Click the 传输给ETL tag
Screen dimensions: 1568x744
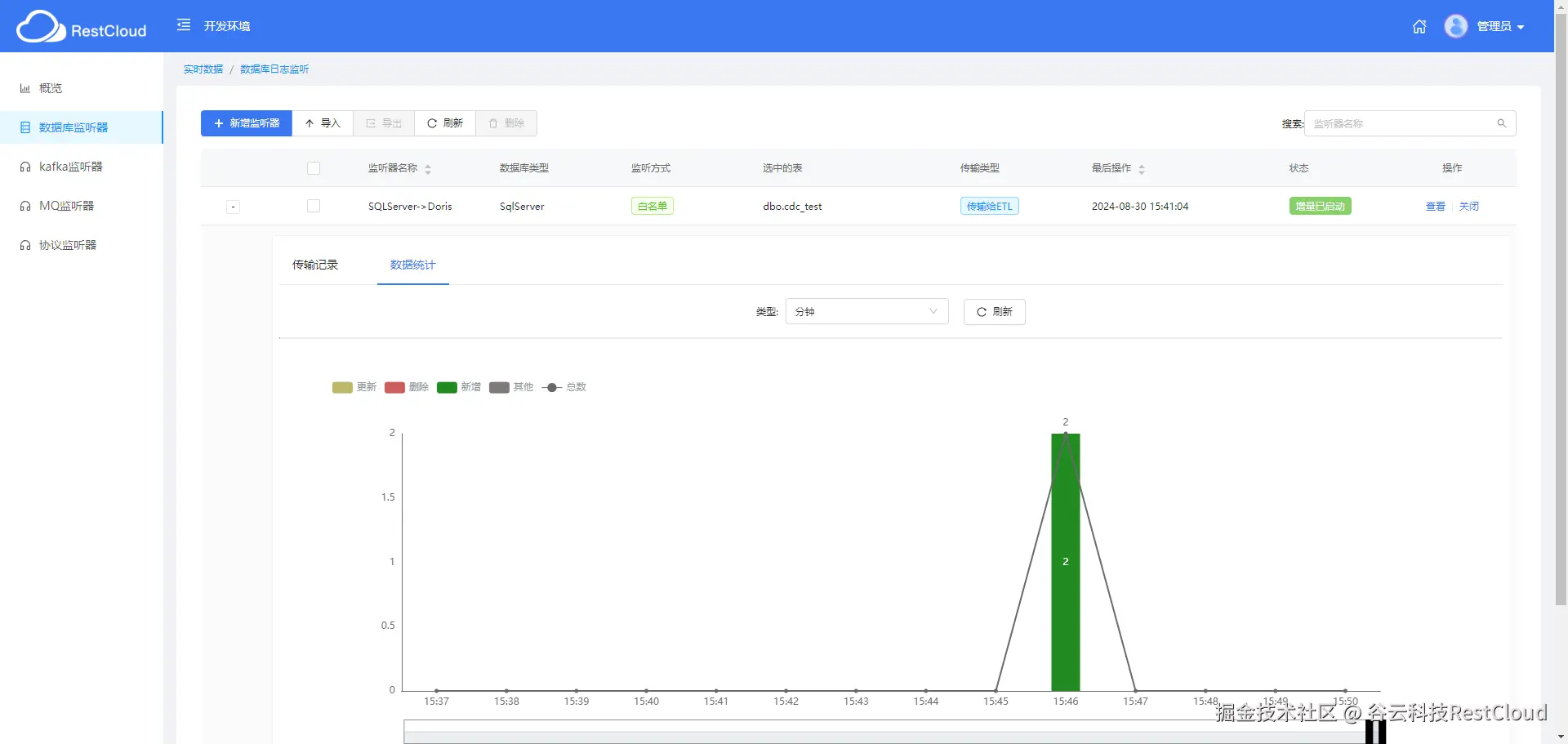pos(990,206)
